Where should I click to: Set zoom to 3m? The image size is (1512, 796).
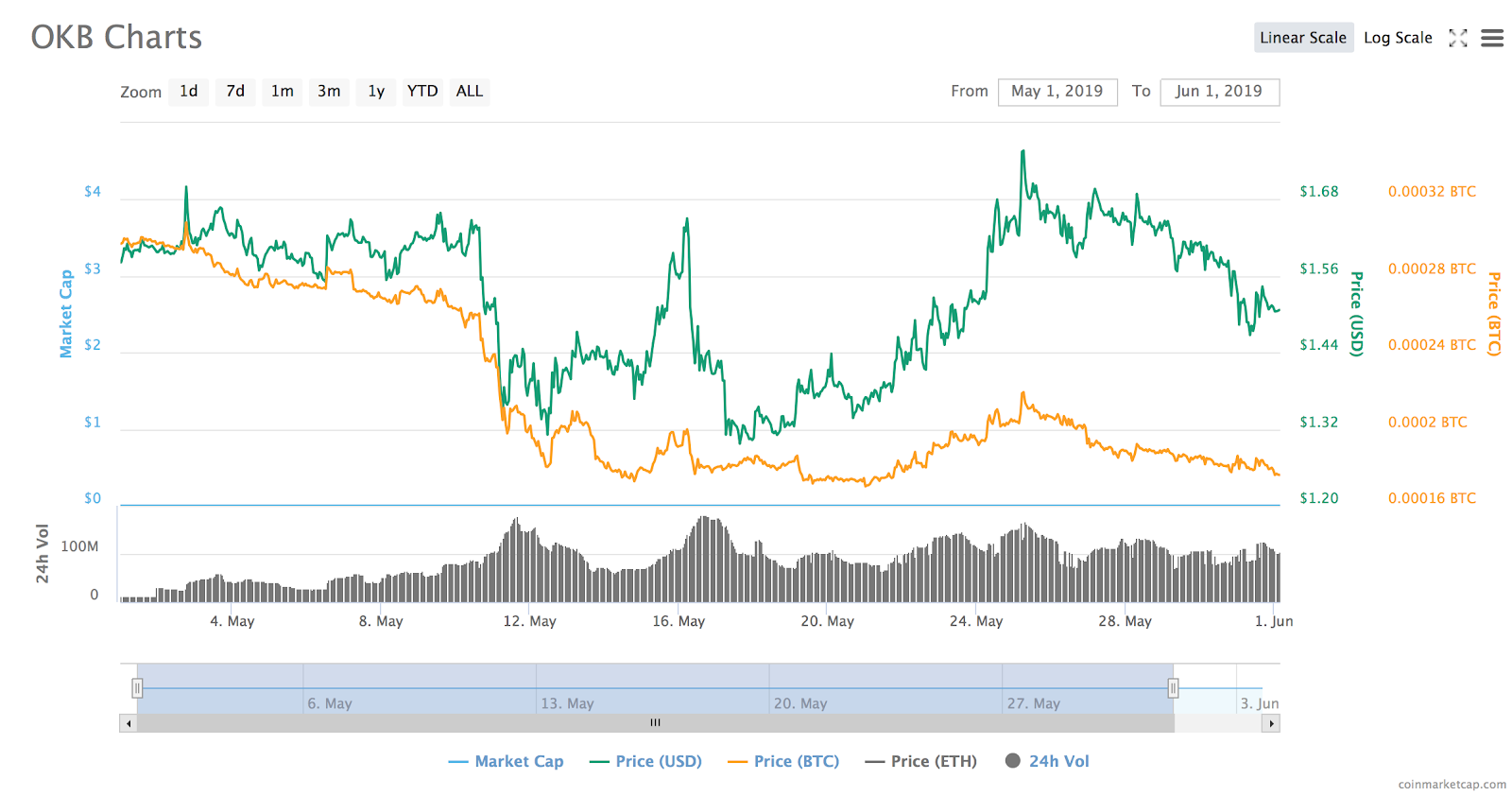(329, 92)
